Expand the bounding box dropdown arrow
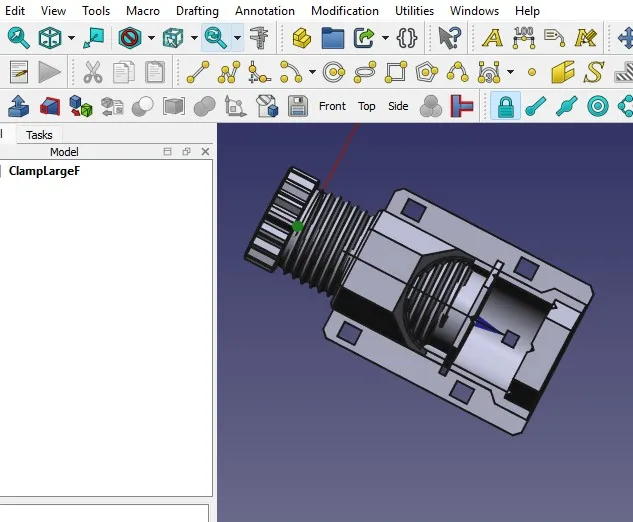The height and width of the screenshot is (522, 633). (195, 38)
